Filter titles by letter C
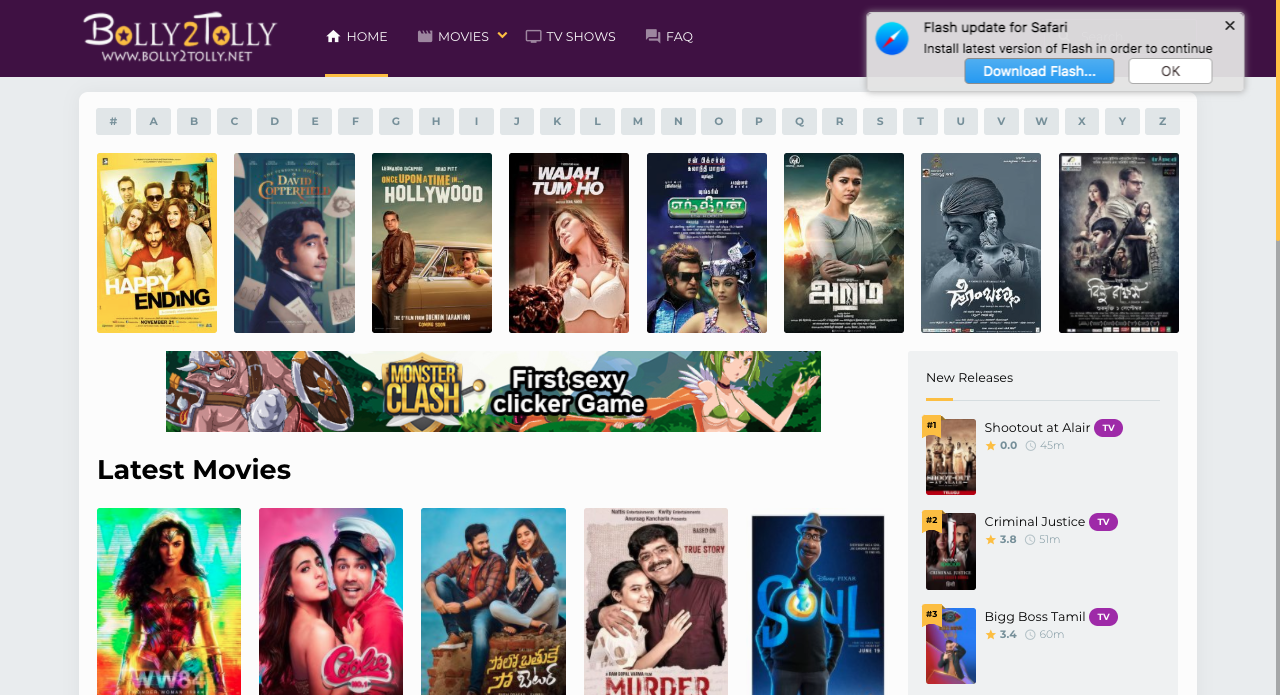This screenshot has height=695, width=1280. pyautogui.click(x=234, y=121)
